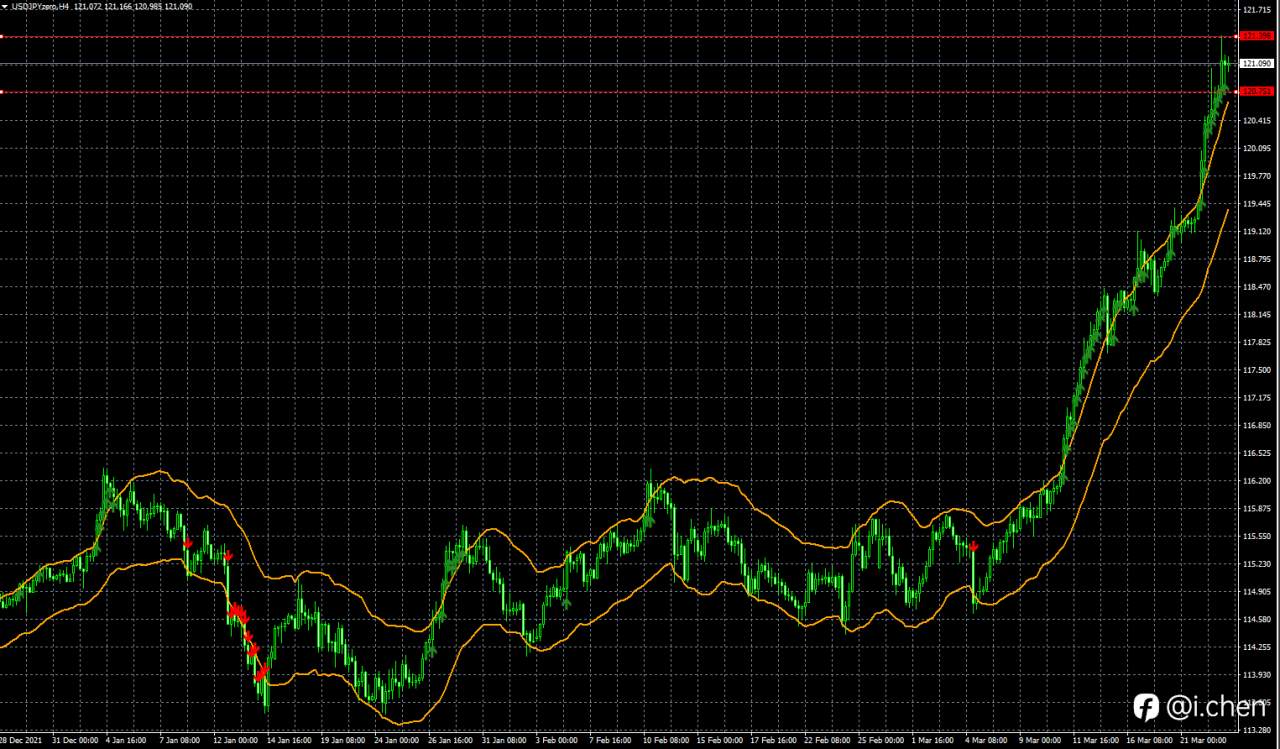Click the 28 Dec 2021 date label

point(21,741)
